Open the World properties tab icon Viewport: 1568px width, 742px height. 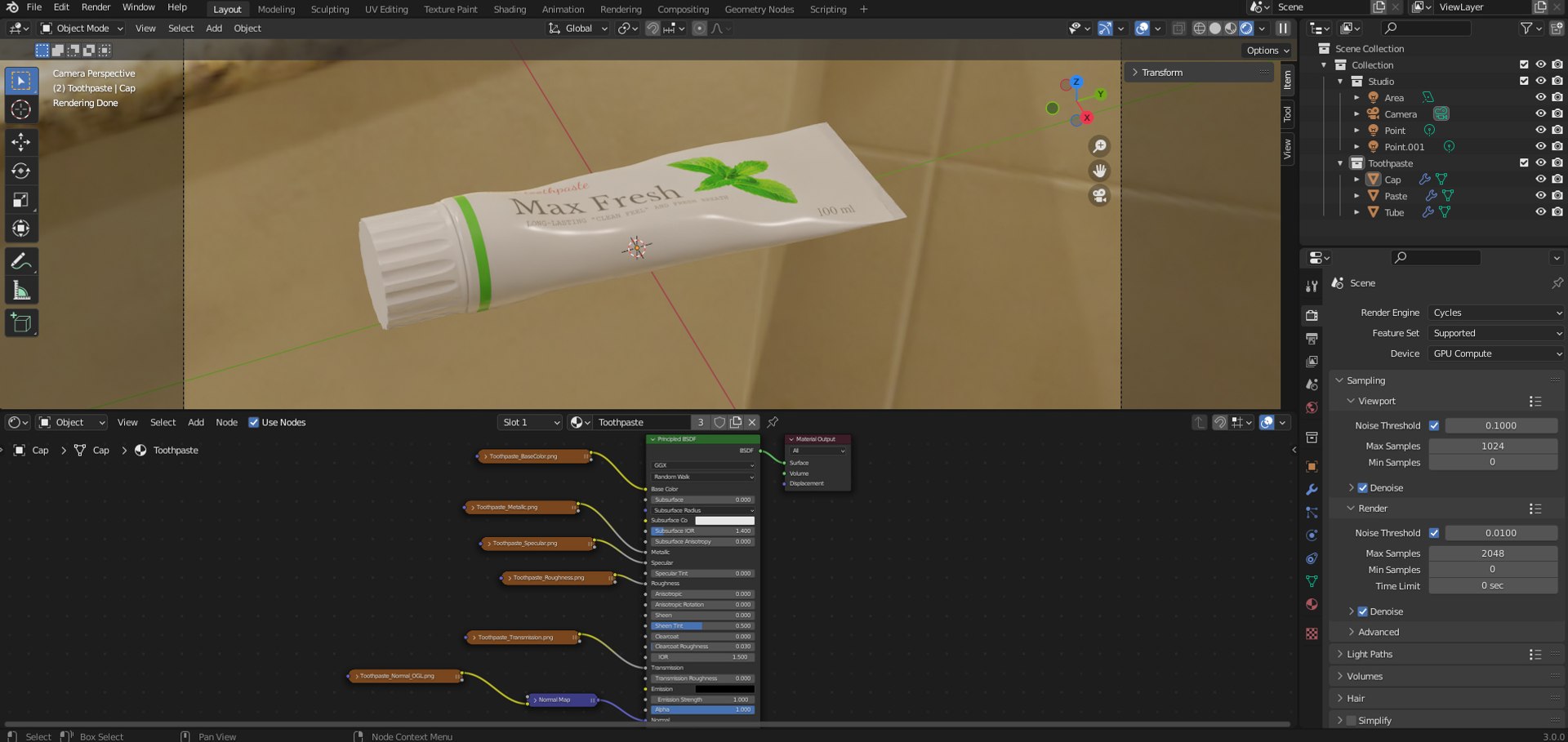coord(1312,407)
